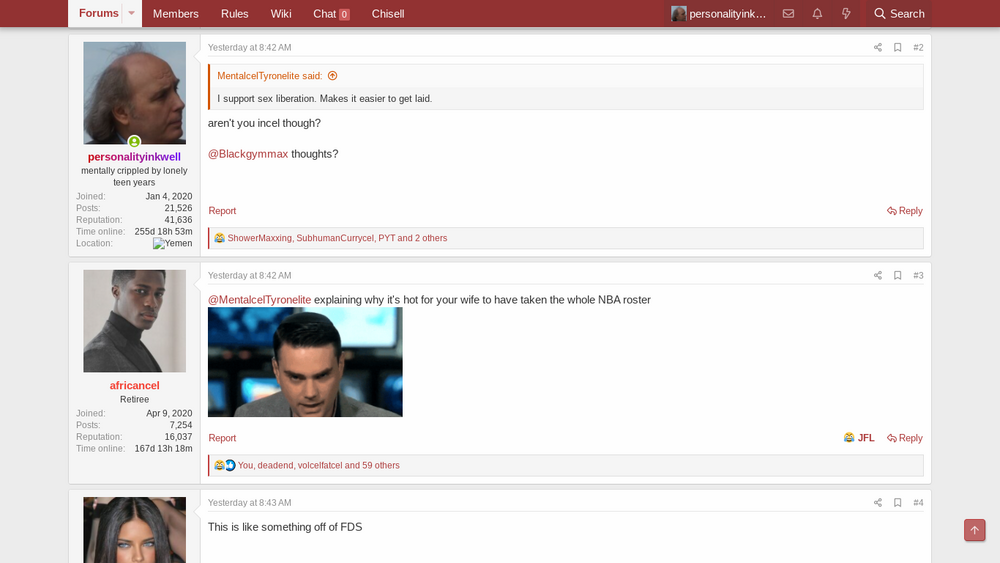1000x563 pixels.
Task: Share post #2 via share icon
Action: [878, 47]
